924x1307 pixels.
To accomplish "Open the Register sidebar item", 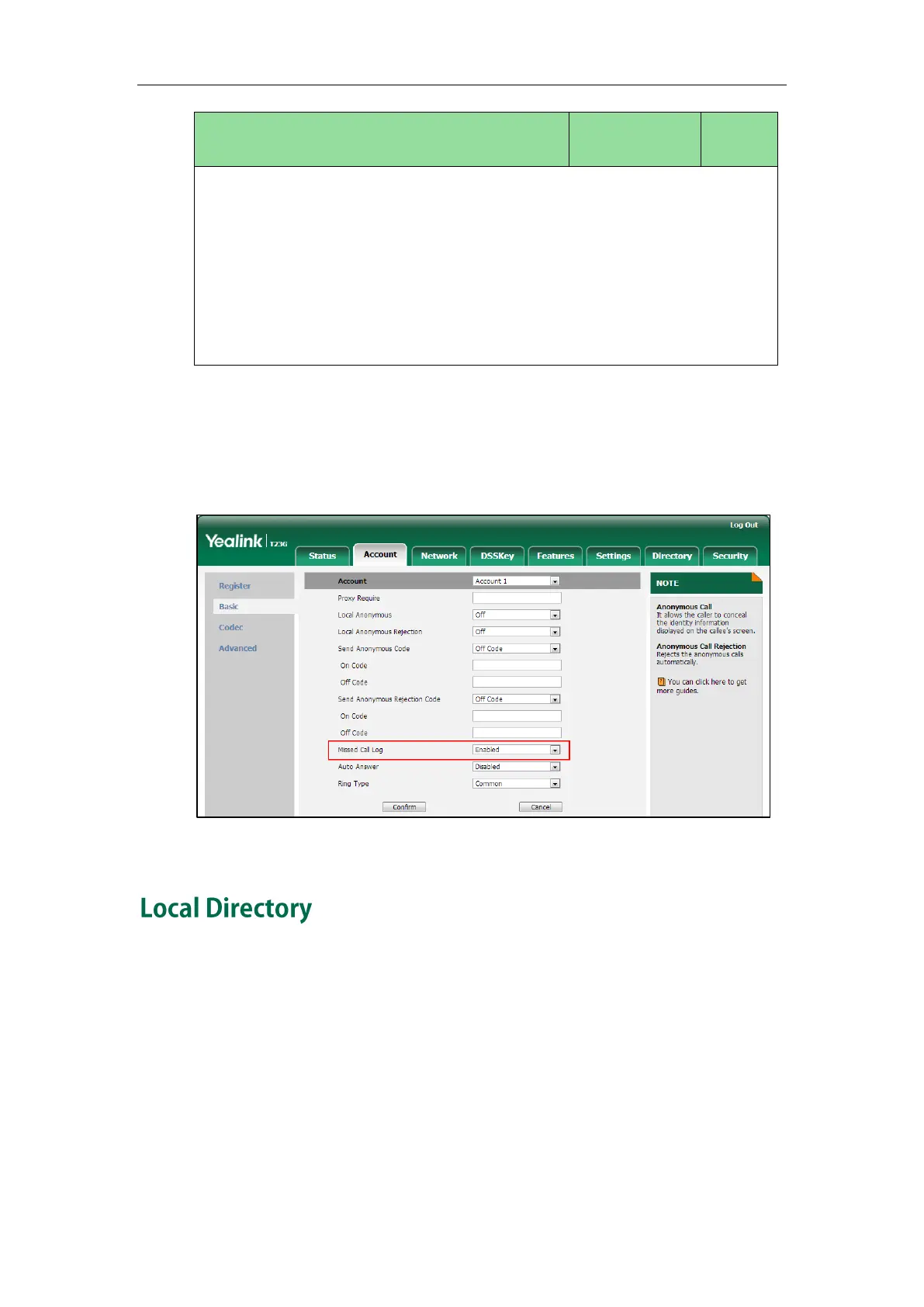I will pyautogui.click(x=234, y=586).
